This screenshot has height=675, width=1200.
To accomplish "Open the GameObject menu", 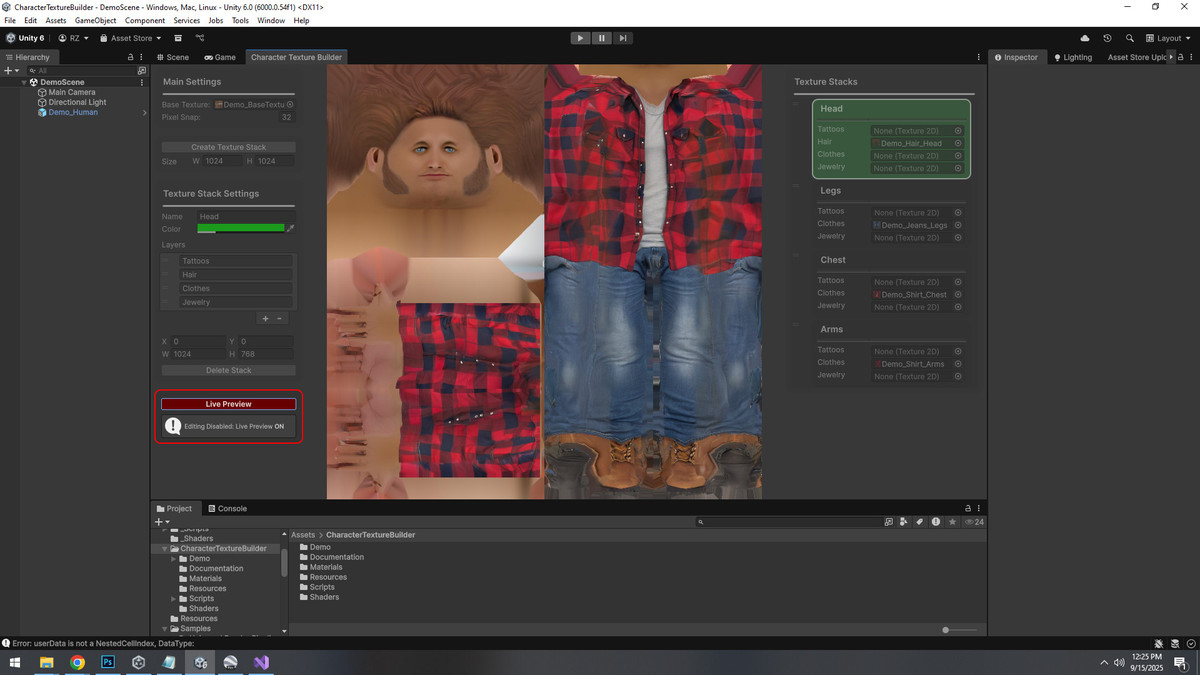I will (95, 20).
